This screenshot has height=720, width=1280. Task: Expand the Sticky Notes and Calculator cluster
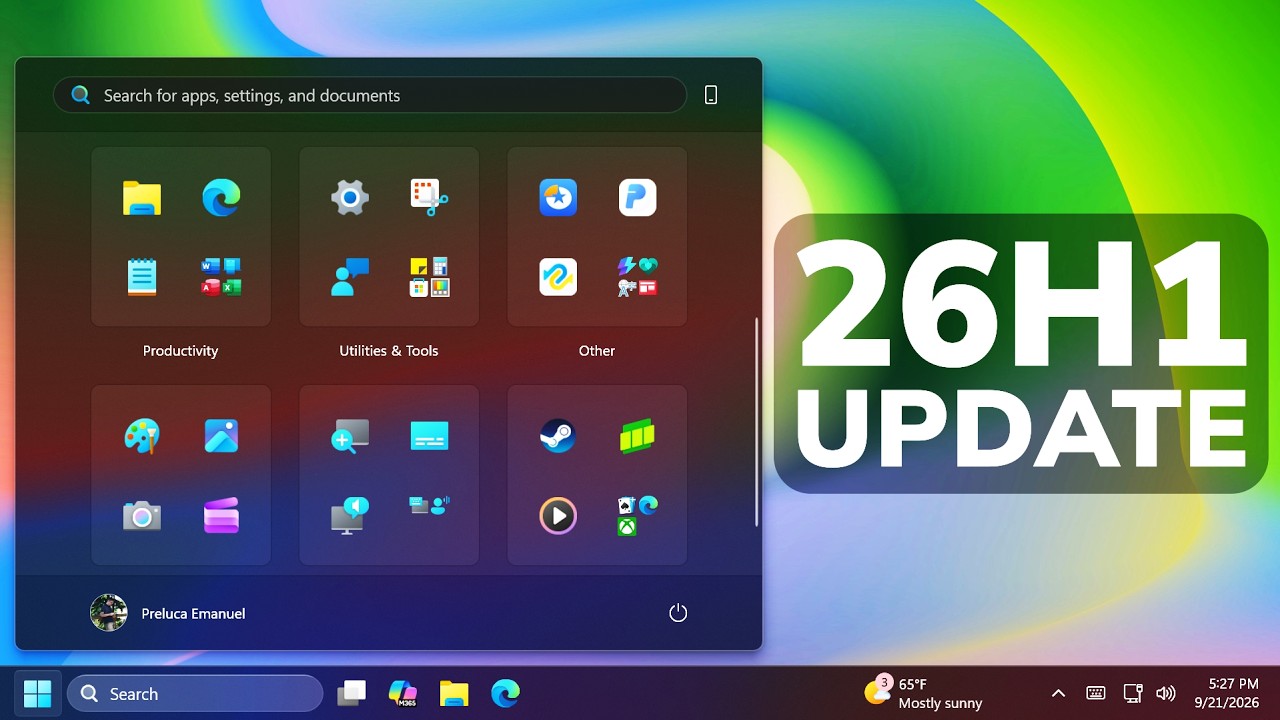430,277
